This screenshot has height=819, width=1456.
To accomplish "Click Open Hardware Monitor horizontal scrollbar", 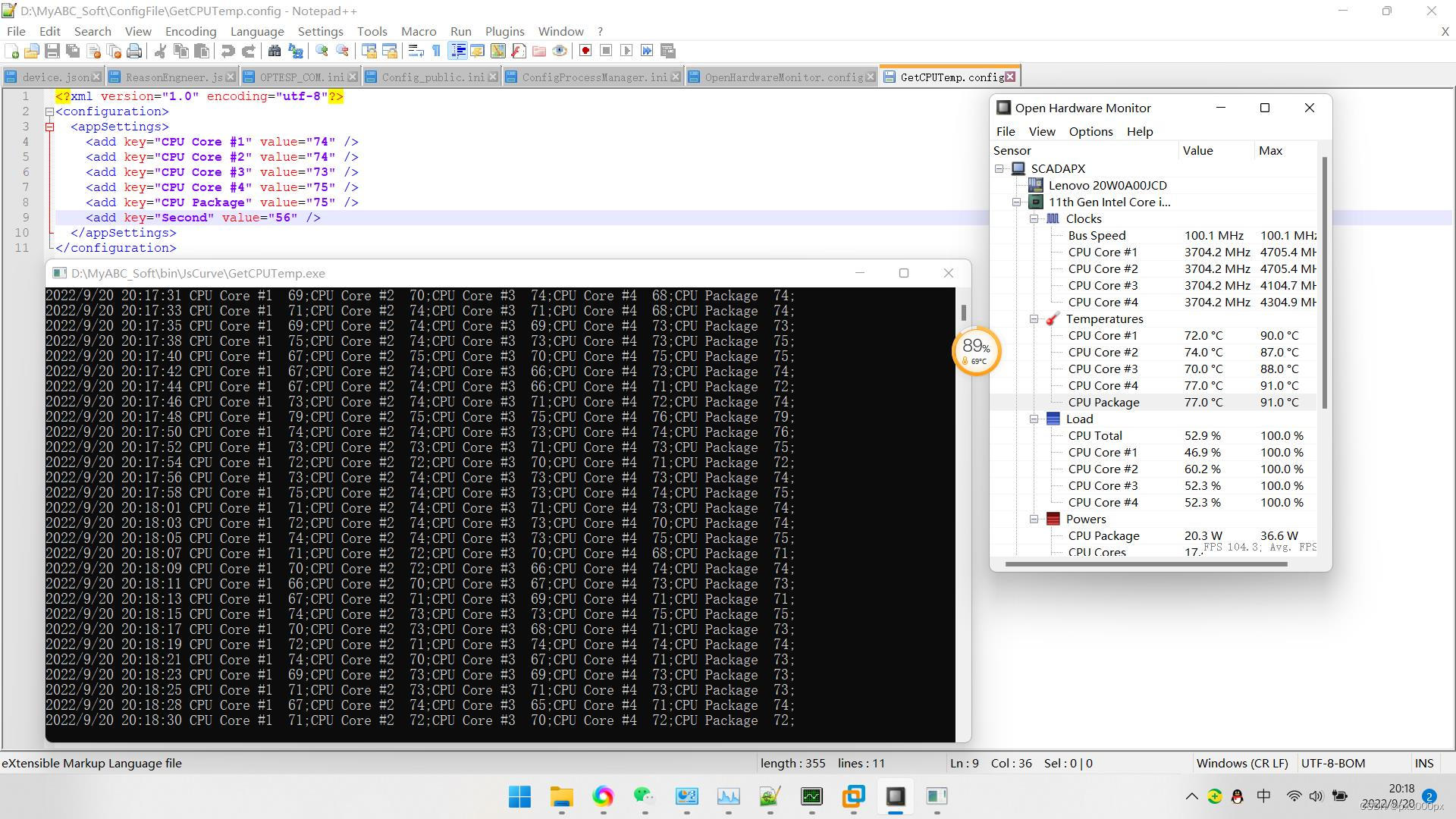I will point(1147,563).
